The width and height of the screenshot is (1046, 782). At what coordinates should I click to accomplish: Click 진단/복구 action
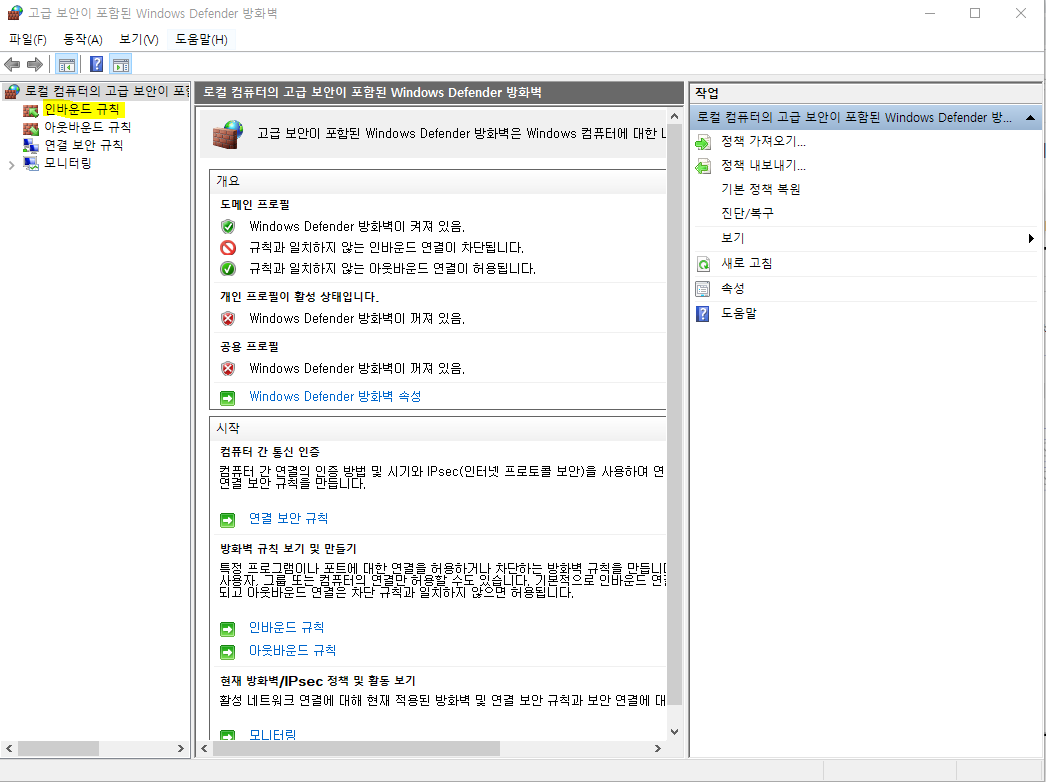coord(747,214)
